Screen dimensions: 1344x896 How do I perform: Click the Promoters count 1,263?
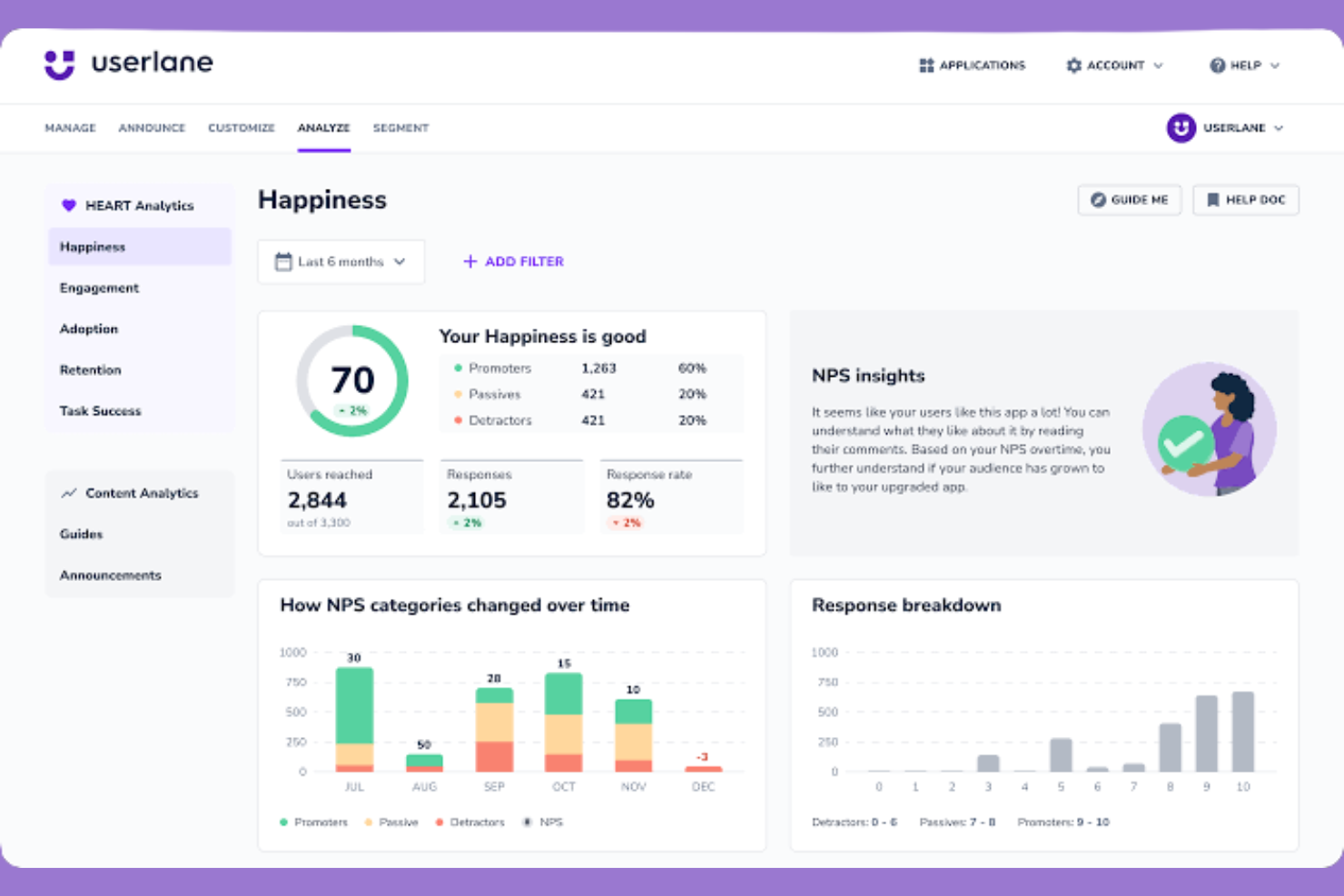[598, 368]
